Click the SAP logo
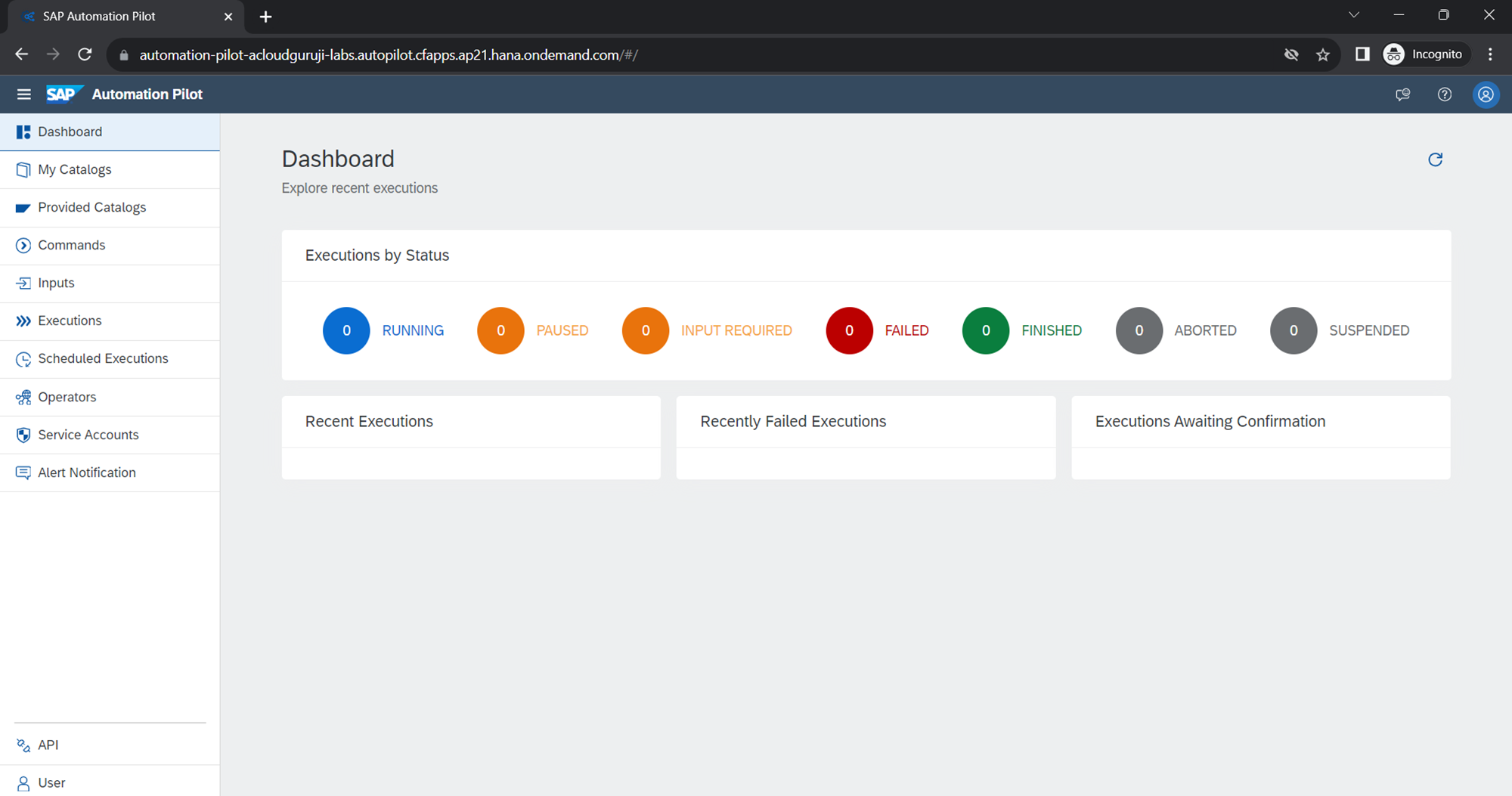This screenshot has height=796, width=1512. coord(63,94)
